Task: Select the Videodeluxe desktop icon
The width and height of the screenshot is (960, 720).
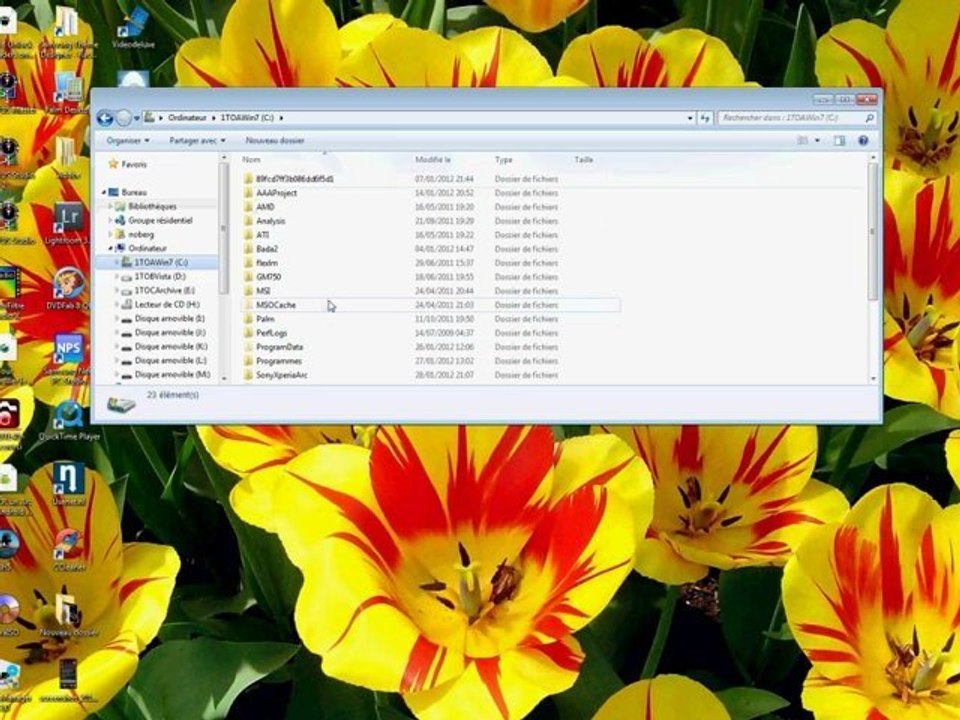Action: 133,28
